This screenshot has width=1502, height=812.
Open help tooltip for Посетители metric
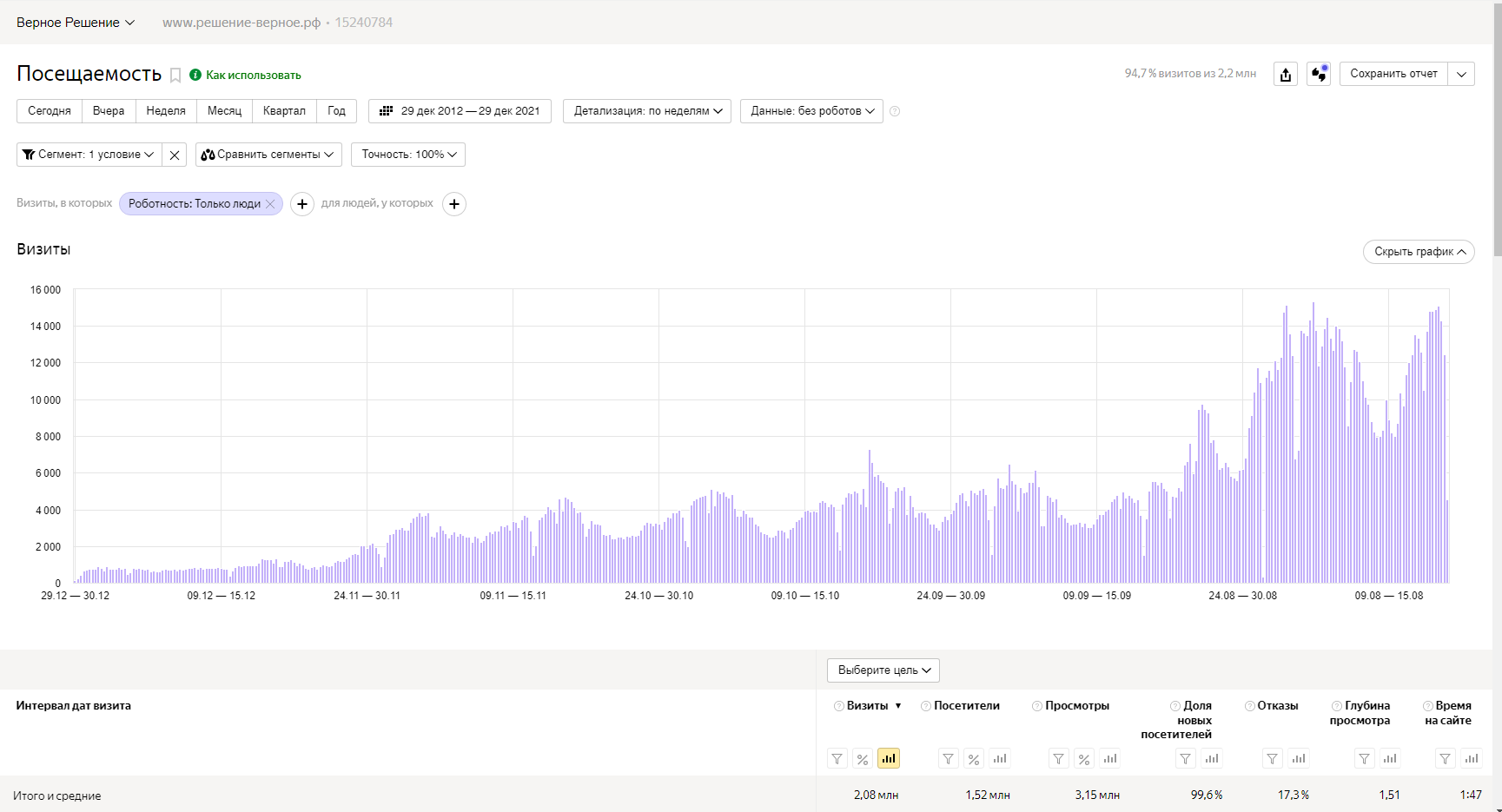click(x=926, y=706)
